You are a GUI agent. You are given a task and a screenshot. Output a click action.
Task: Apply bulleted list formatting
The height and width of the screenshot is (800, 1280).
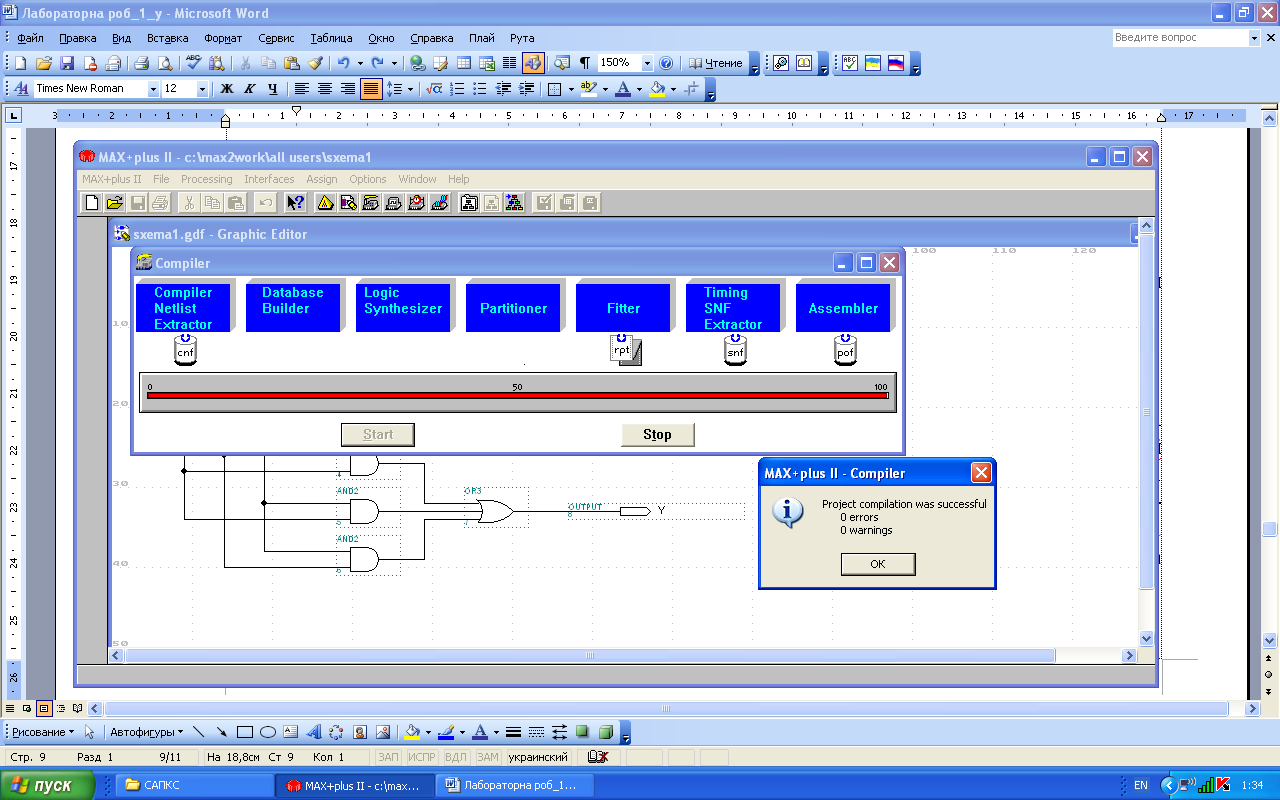point(480,89)
